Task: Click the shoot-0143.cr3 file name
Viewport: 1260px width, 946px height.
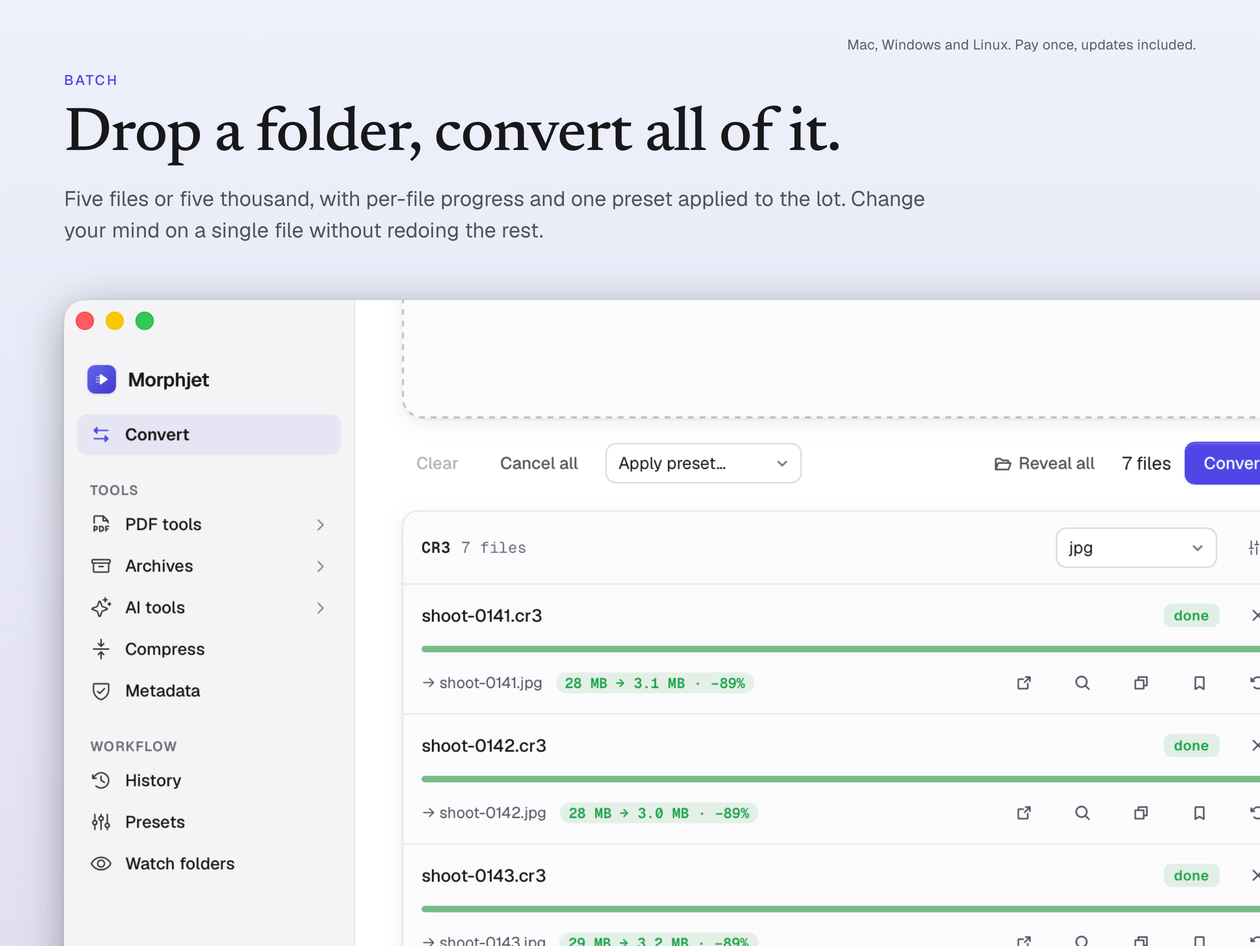Action: click(x=484, y=876)
